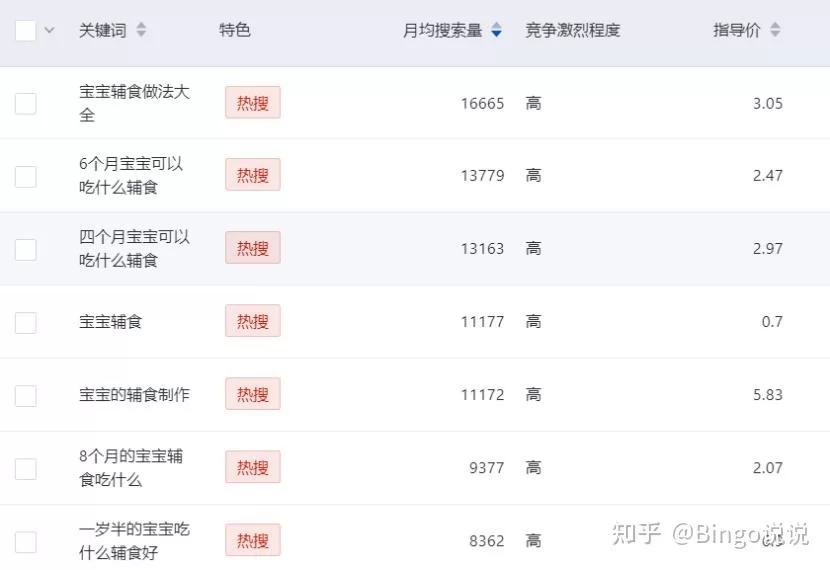This screenshot has width=830, height=570.
Task: Click 热搜 badge for 6个月宝宝可以吃什么辅食
Action: 252,175
